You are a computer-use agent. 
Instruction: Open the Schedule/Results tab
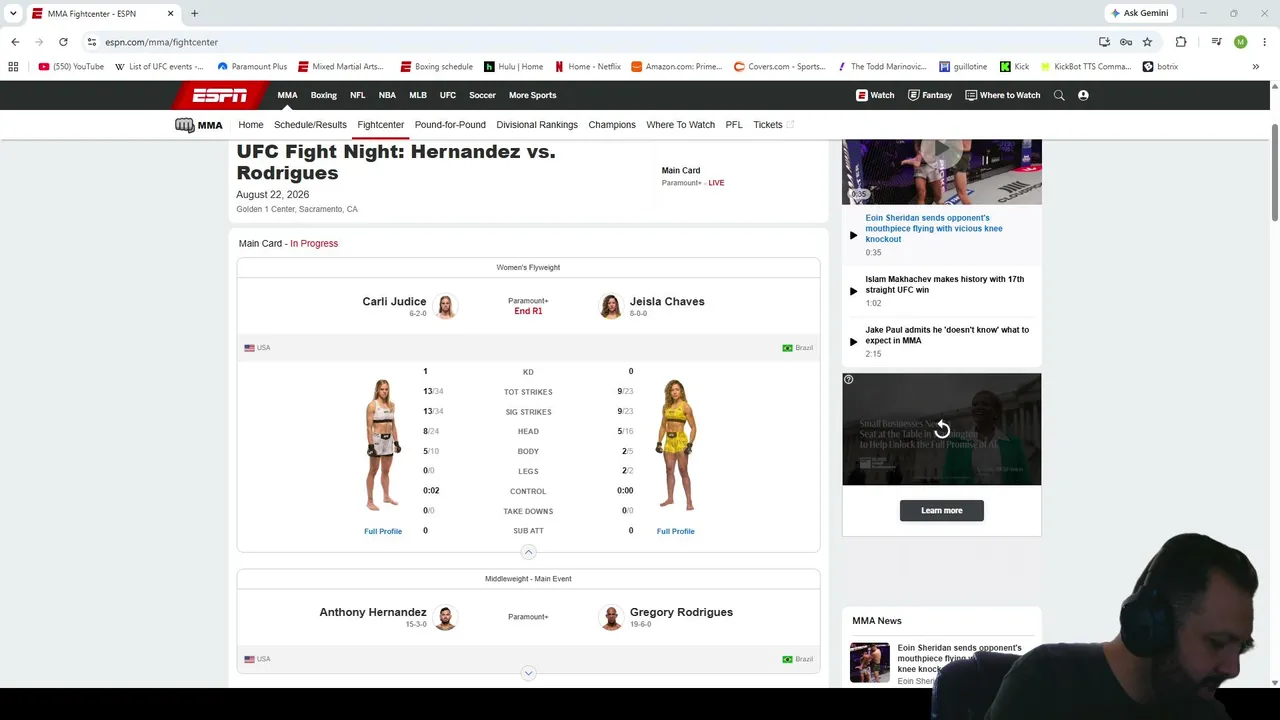(x=310, y=125)
